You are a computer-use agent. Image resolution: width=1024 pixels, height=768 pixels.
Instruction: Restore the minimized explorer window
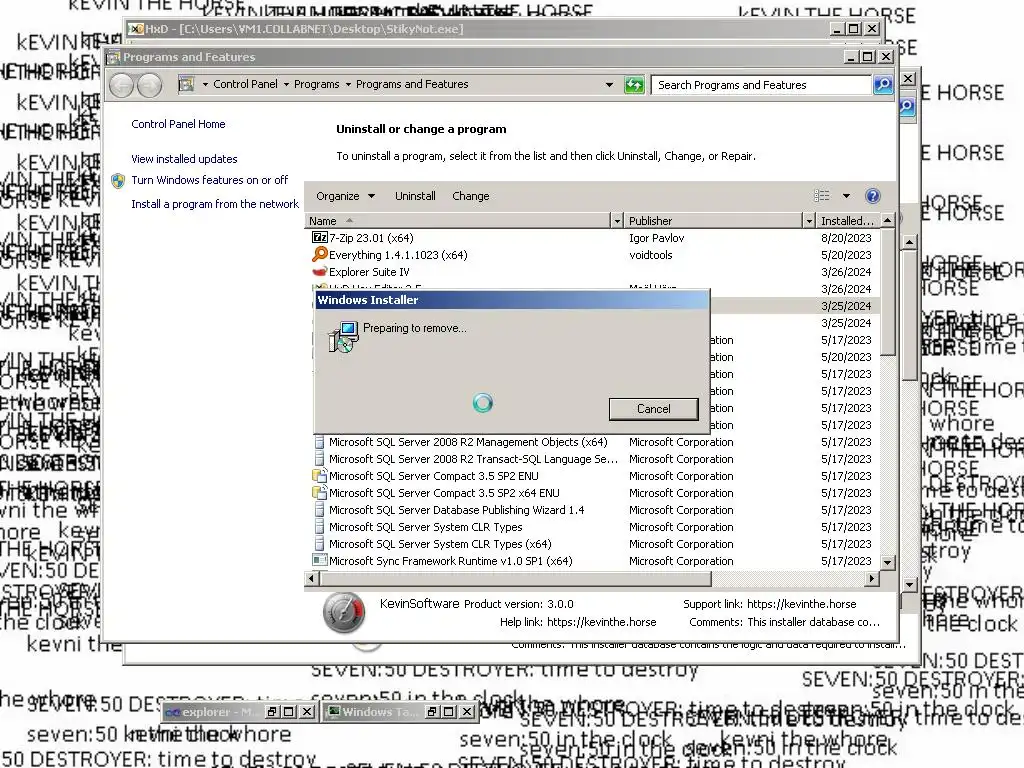(x=272, y=712)
